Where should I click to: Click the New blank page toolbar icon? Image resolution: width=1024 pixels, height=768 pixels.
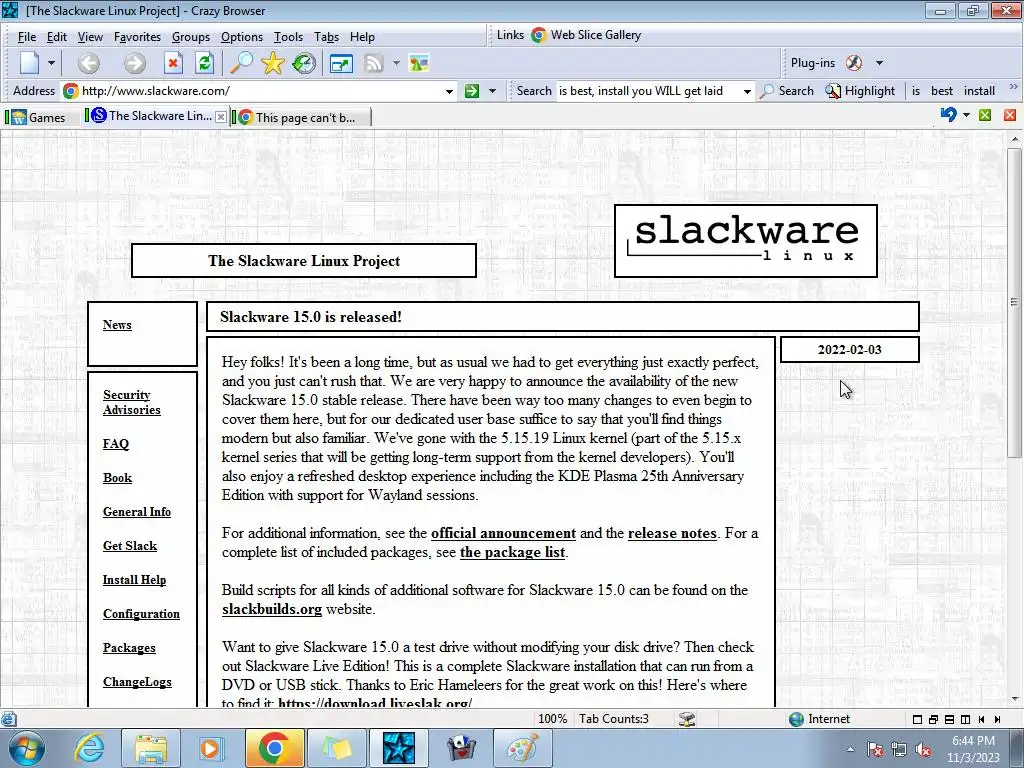(29, 63)
